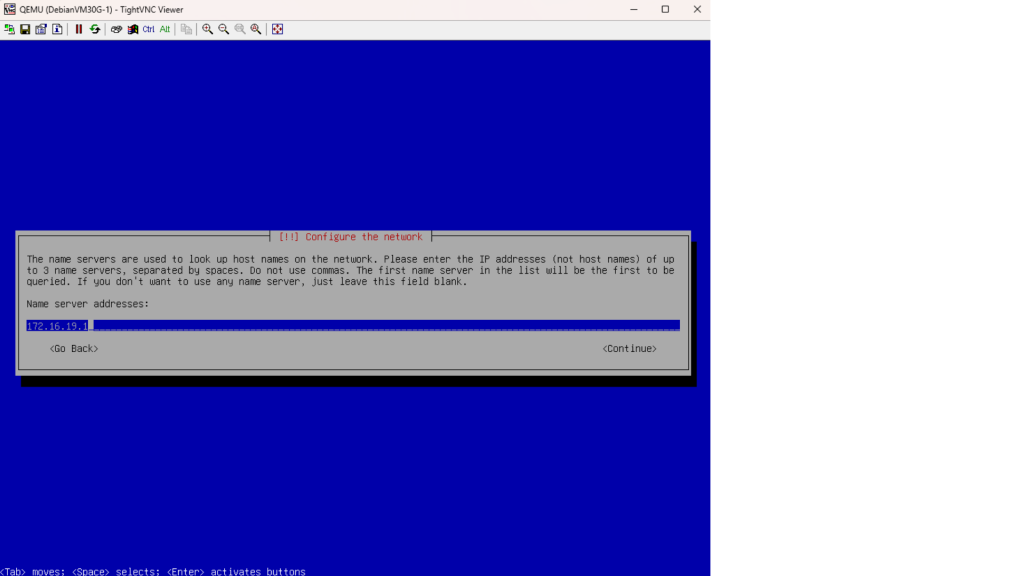Screen dimensions: 1024x576
Task: Zoom in on the remote display
Action: coord(207,29)
